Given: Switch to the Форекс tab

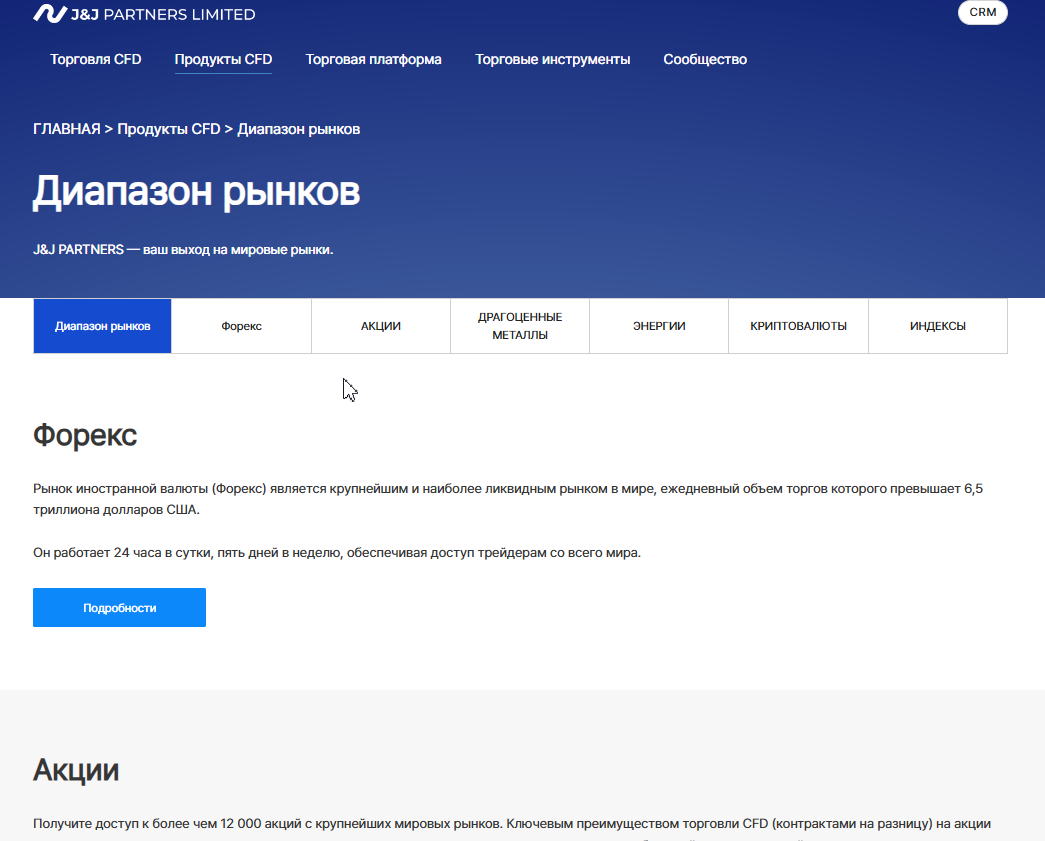Looking at the screenshot, I should coord(241,326).
